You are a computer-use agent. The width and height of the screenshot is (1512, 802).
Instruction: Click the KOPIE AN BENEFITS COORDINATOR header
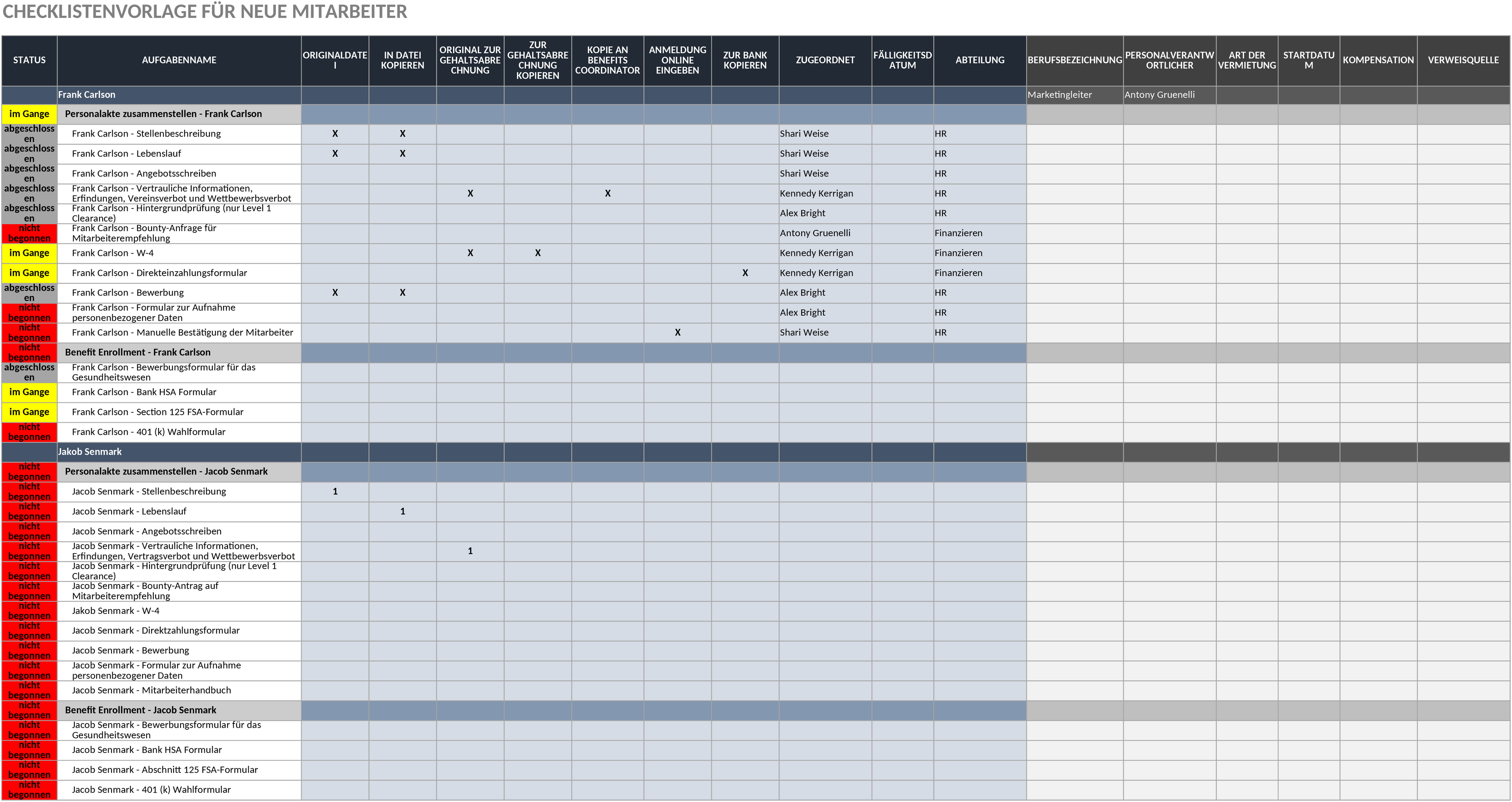pos(608,60)
